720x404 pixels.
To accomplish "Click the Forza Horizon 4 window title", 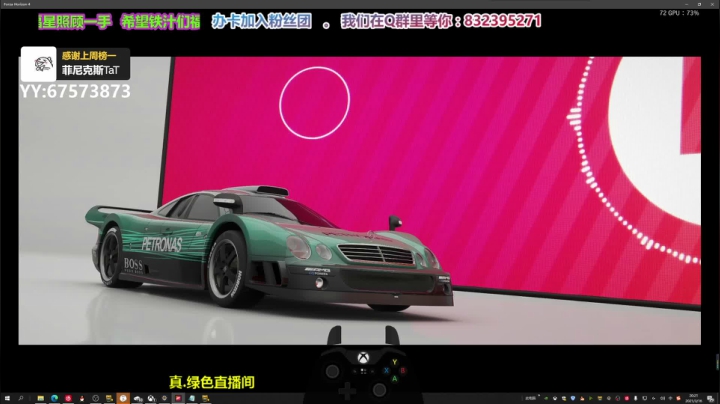I will coord(17,4).
